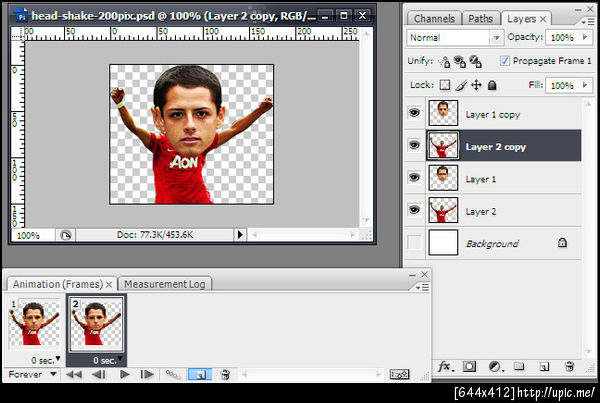Delete layer with Layers panel trash icon

pos(569,366)
